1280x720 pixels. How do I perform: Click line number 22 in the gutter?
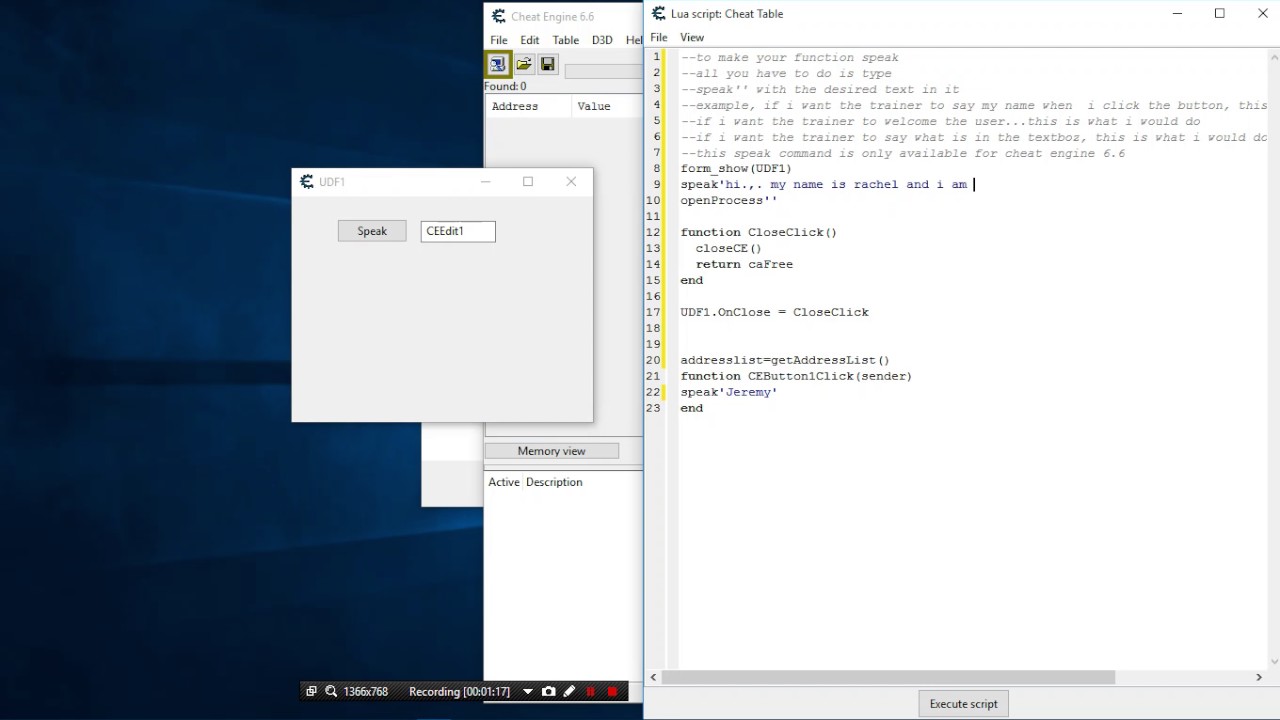654,393
